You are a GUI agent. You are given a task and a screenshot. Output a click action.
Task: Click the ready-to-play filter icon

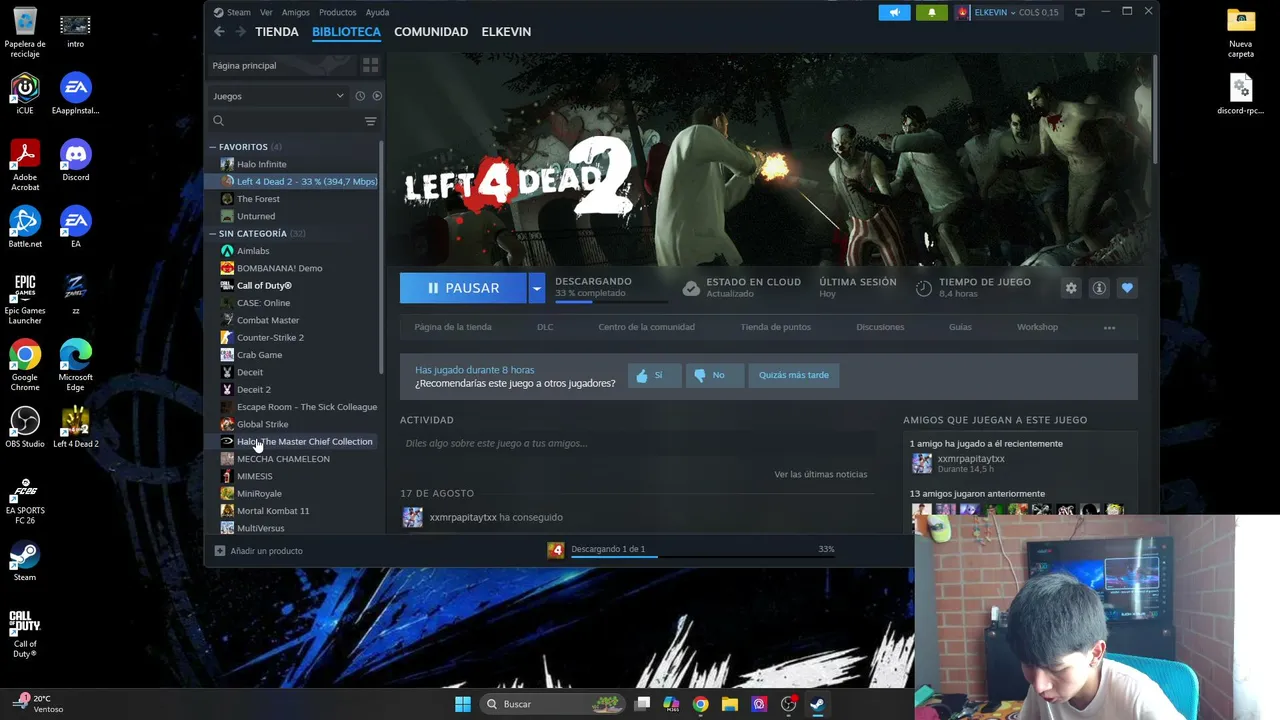(377, 96)
